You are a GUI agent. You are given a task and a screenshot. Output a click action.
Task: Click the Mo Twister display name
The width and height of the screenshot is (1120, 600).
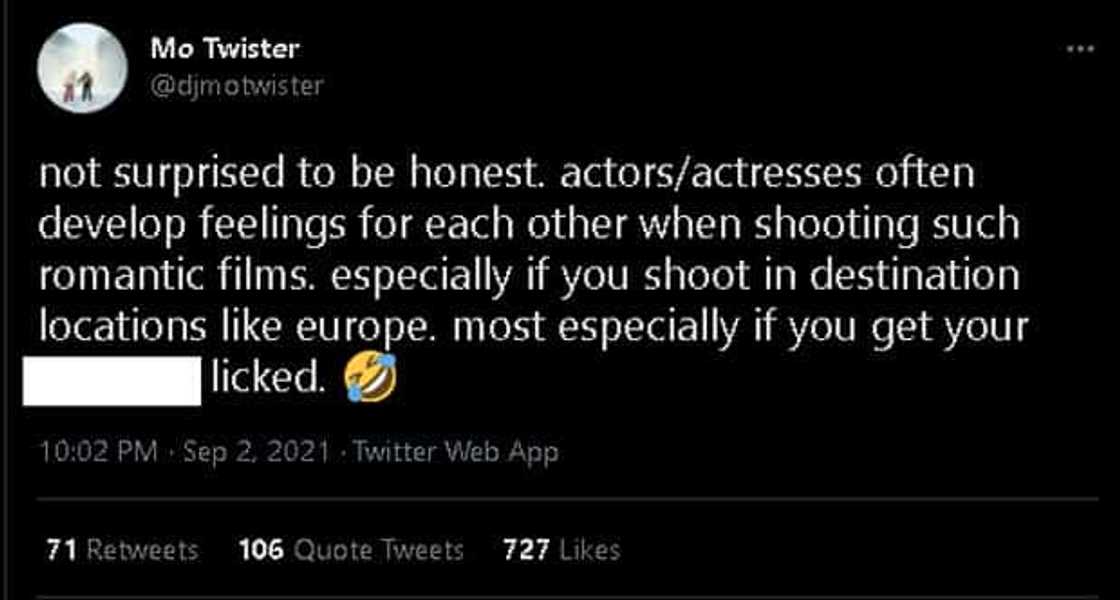click(224, 47)
